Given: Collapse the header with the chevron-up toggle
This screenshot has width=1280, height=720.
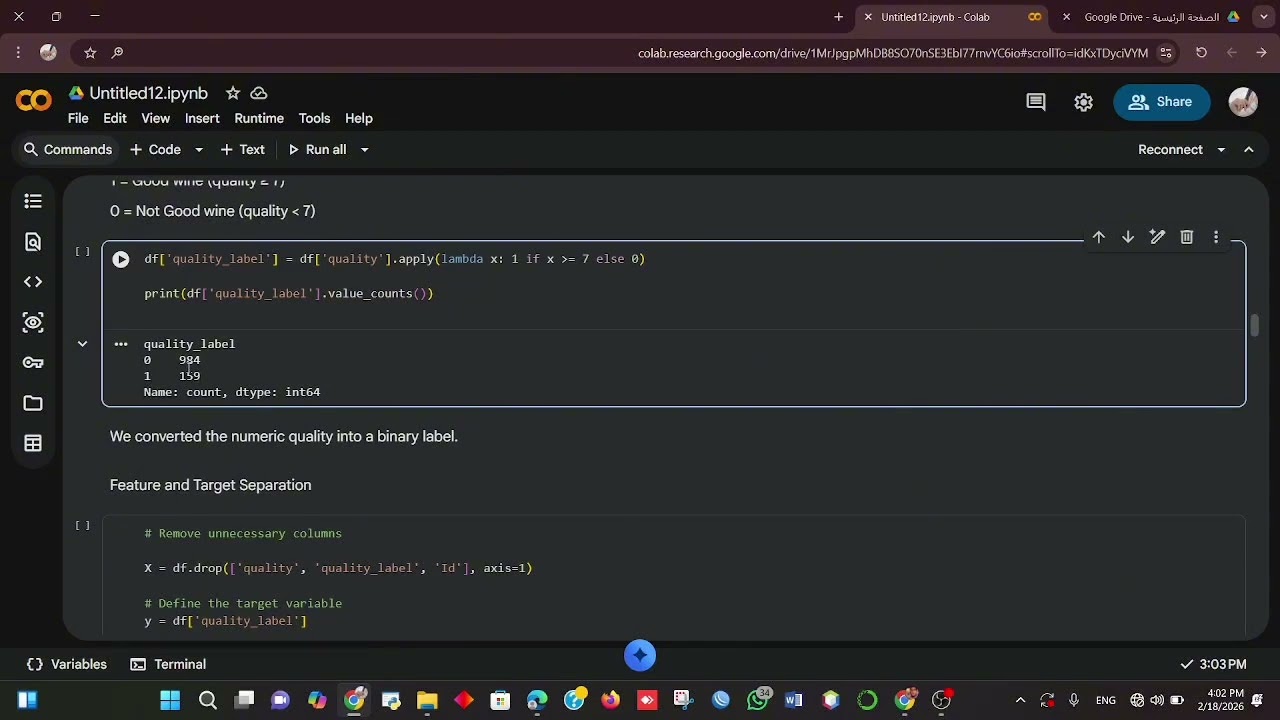Looking at the screenshot, I should [1249, 150].
